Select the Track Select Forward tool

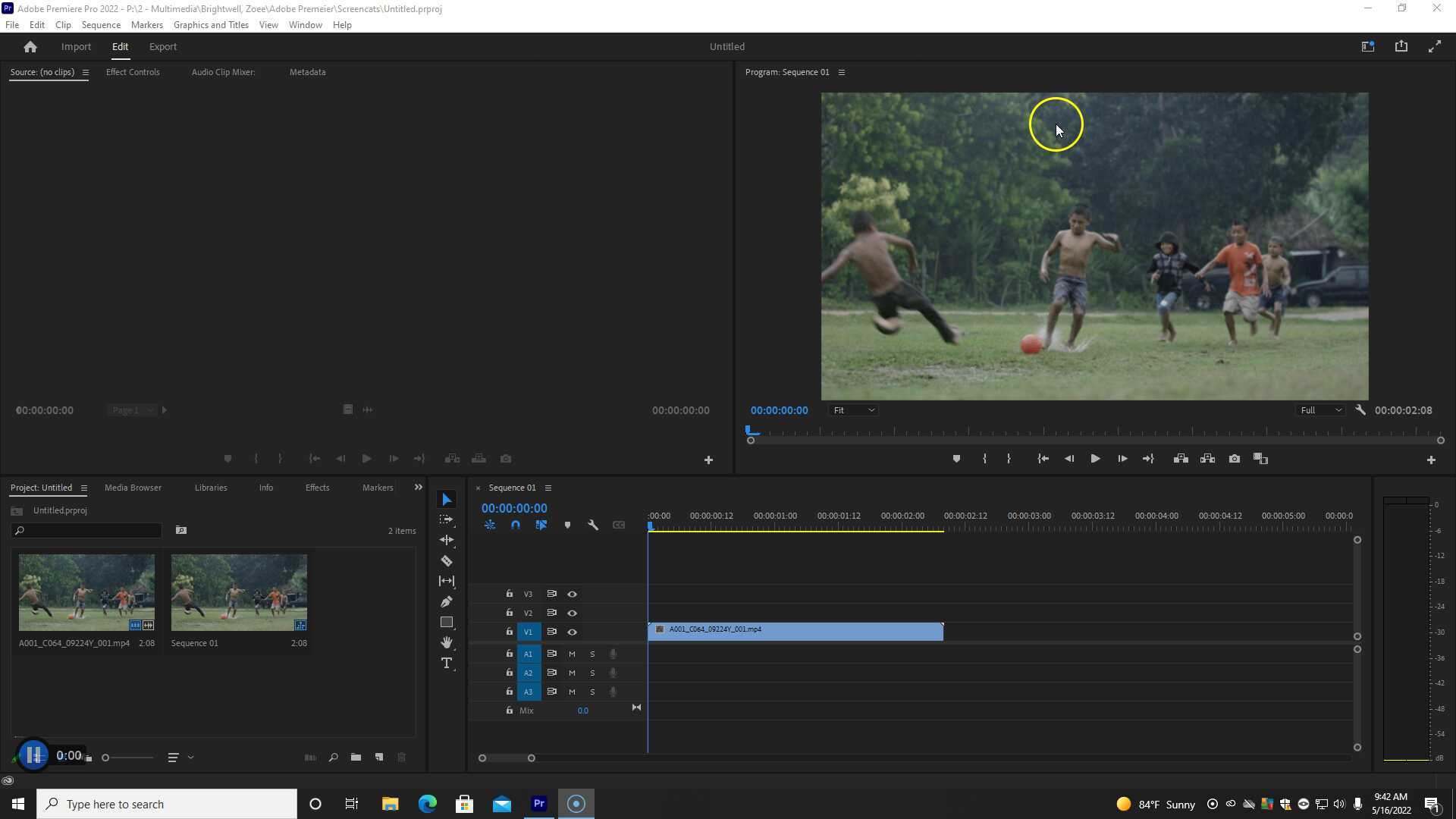pos(447,519)
